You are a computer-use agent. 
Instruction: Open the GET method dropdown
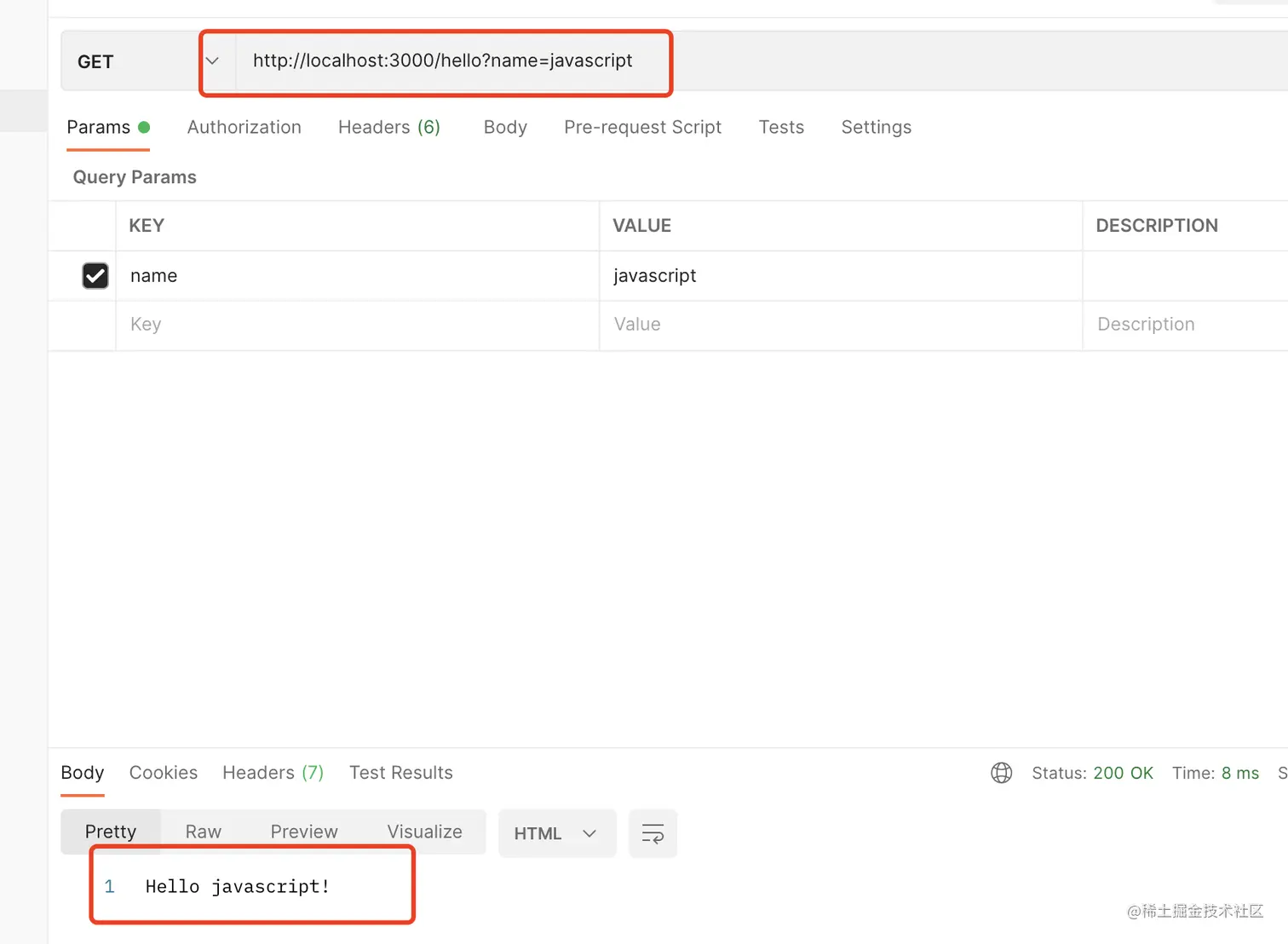point(212,61)
